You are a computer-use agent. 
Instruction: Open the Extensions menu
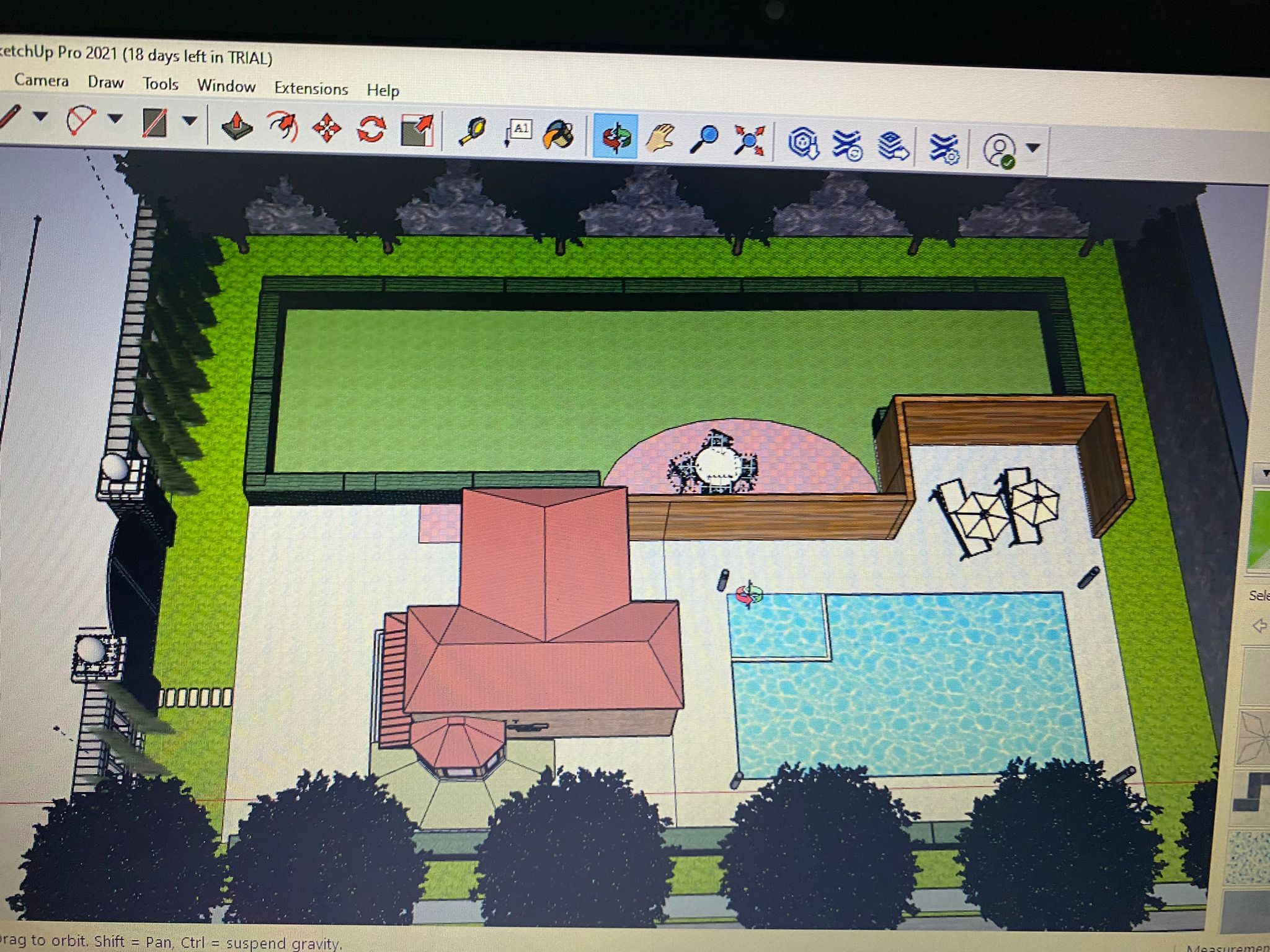tap(311, 88)
